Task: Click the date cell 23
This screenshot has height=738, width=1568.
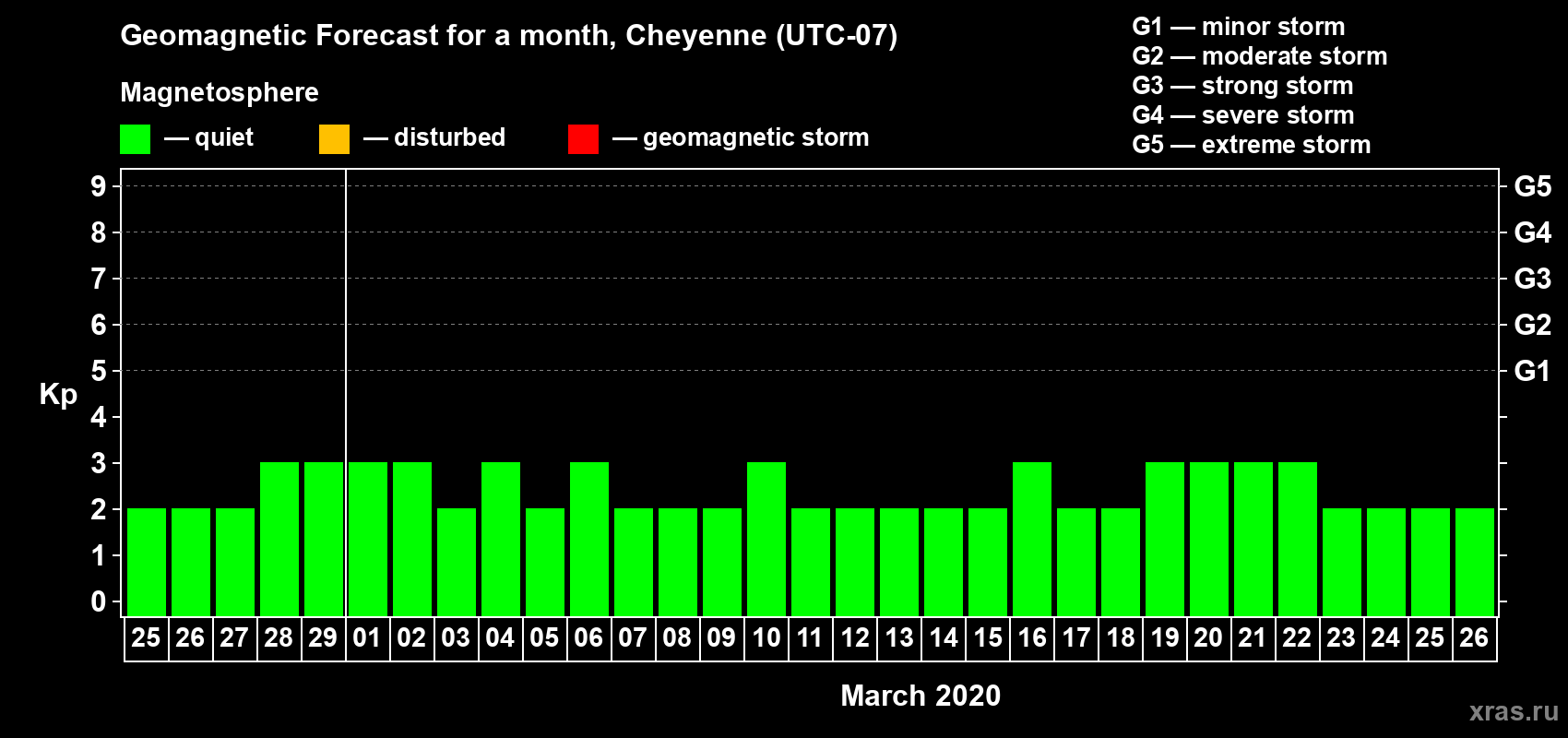Action: [x=1341, y=638]
